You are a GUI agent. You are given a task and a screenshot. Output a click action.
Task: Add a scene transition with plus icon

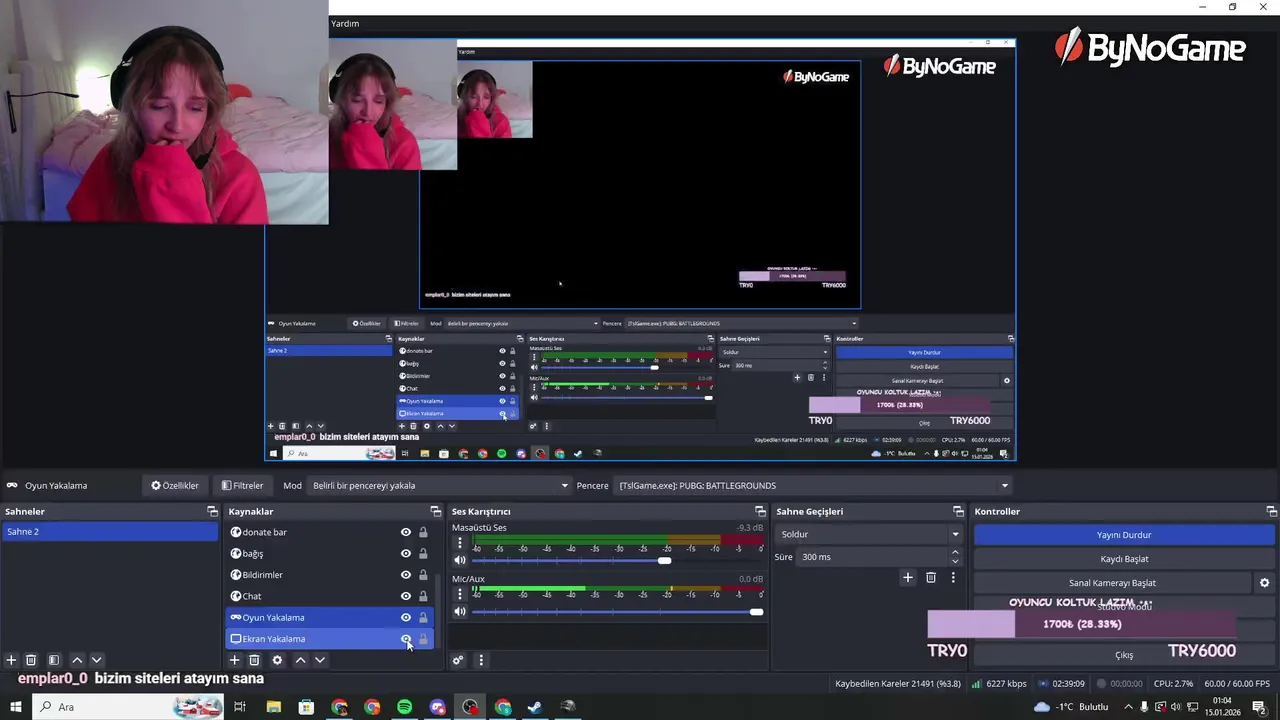click(x=908, y=577)
